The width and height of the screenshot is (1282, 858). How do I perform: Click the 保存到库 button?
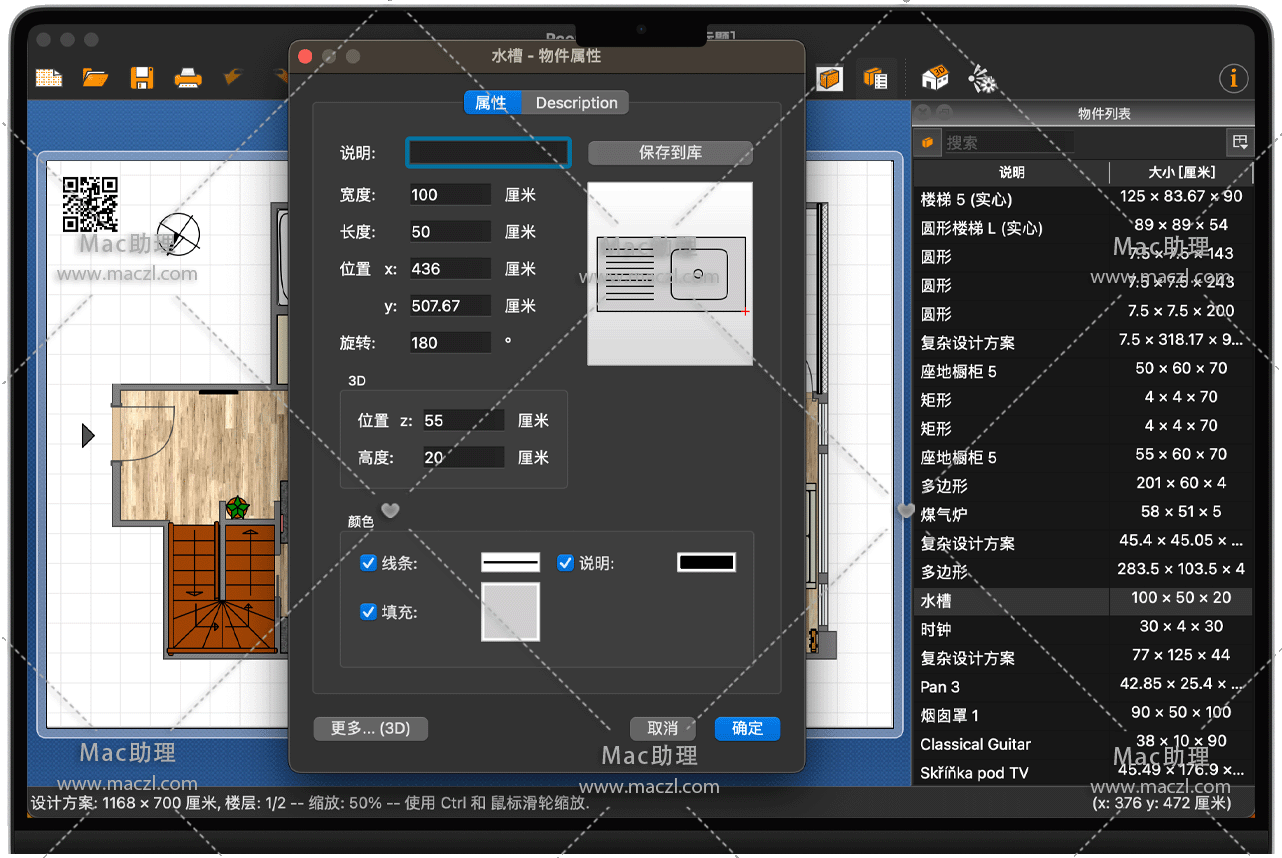pyautogui.click(x=670, y=153)
